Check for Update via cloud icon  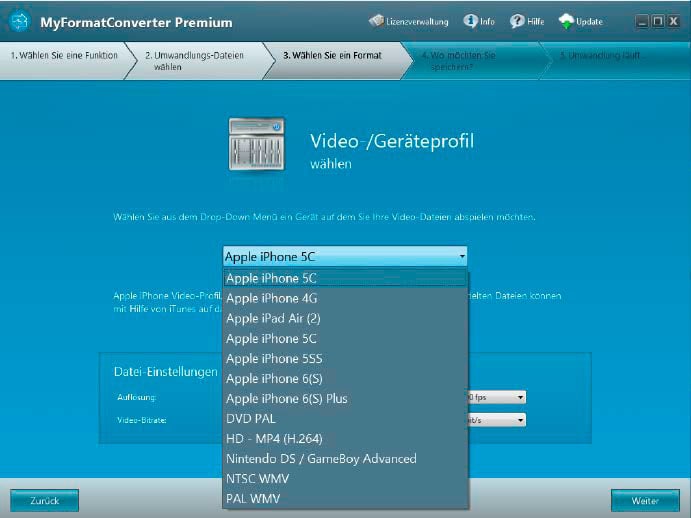tap(580, 21)
